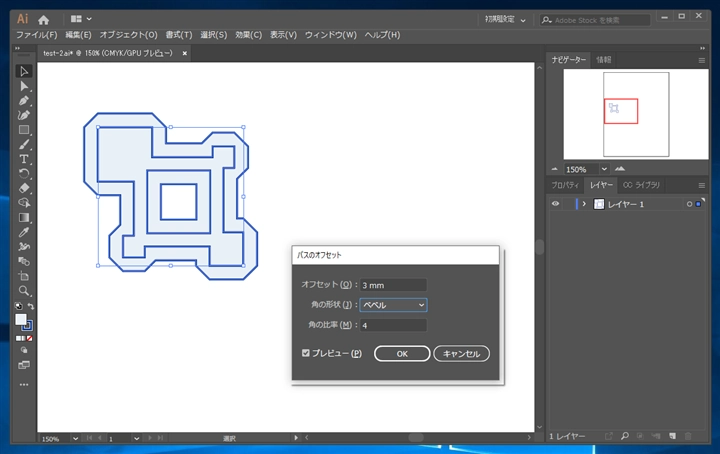The height and width of the screenshot is (454, 720).
Task: Open the ファイル(F) menu
Action: pos(37,35)
